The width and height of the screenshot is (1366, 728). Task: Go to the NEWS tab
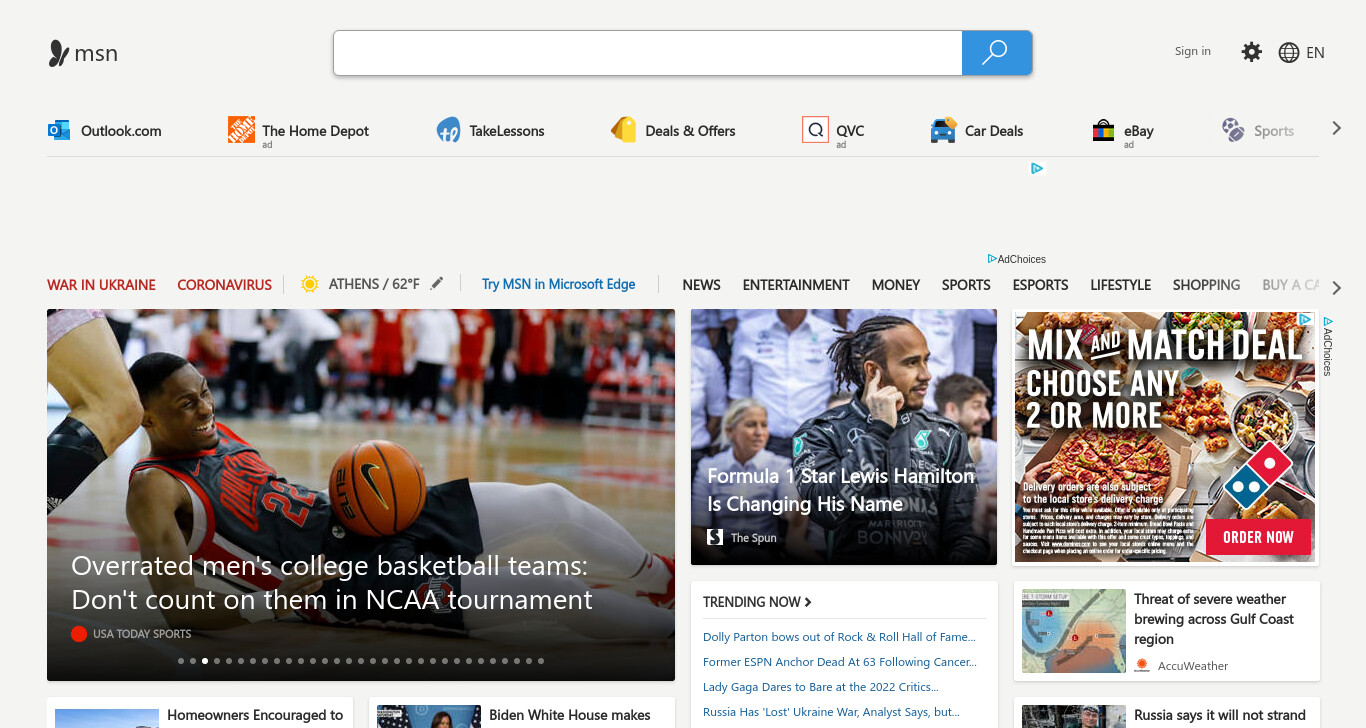pos(701,285)
